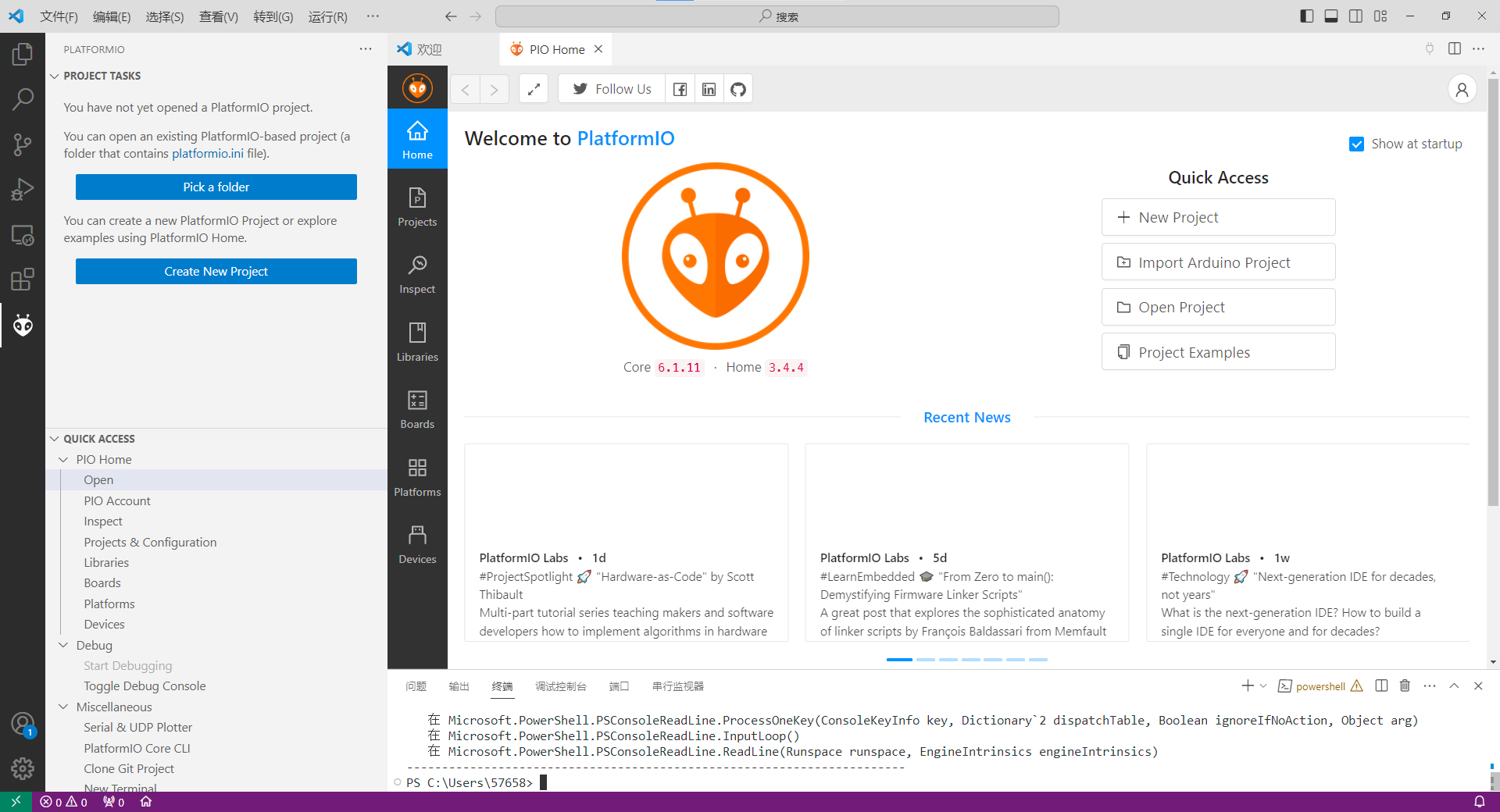The image size is (1500, 812).
Task: Click the PIO Home back arrow
Action: point(465,89)
